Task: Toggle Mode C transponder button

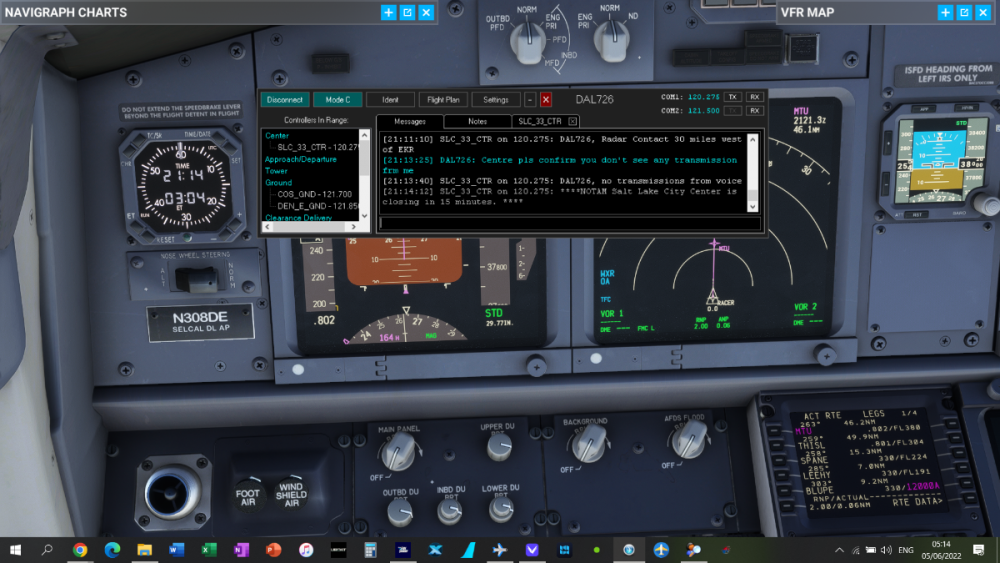Action: pos(337,99)
